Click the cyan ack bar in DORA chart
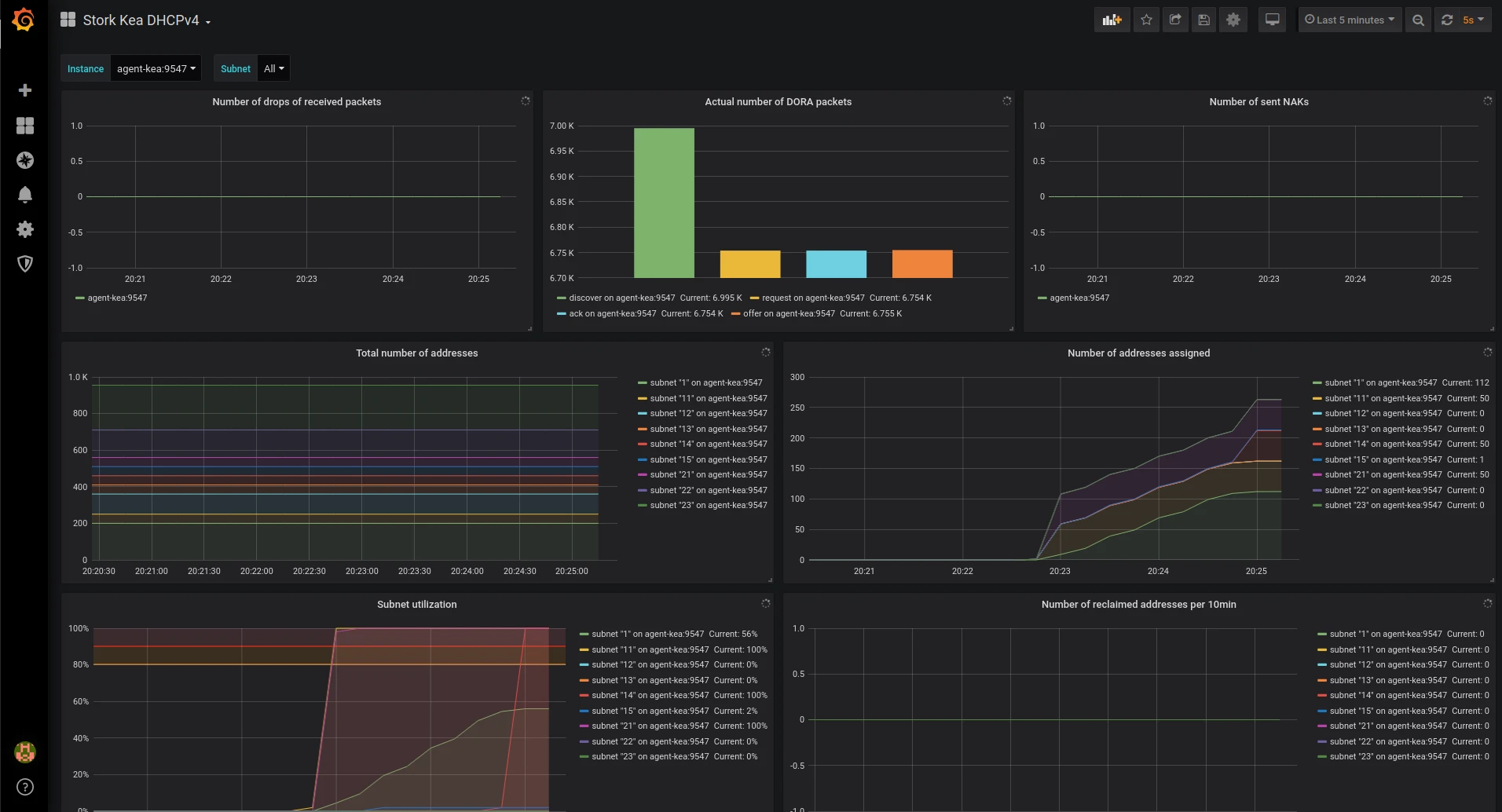The height and width of the screenshot is (812, 1502). 836,265
